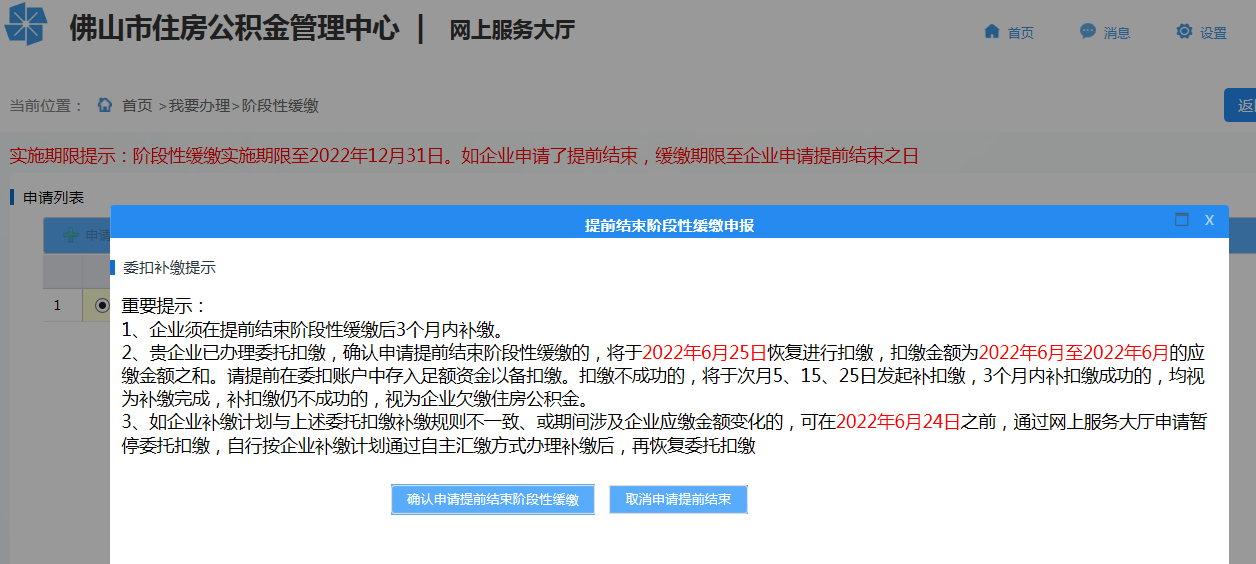
Task: Go to 首页 in the breadcrumb
Action: 137,106
